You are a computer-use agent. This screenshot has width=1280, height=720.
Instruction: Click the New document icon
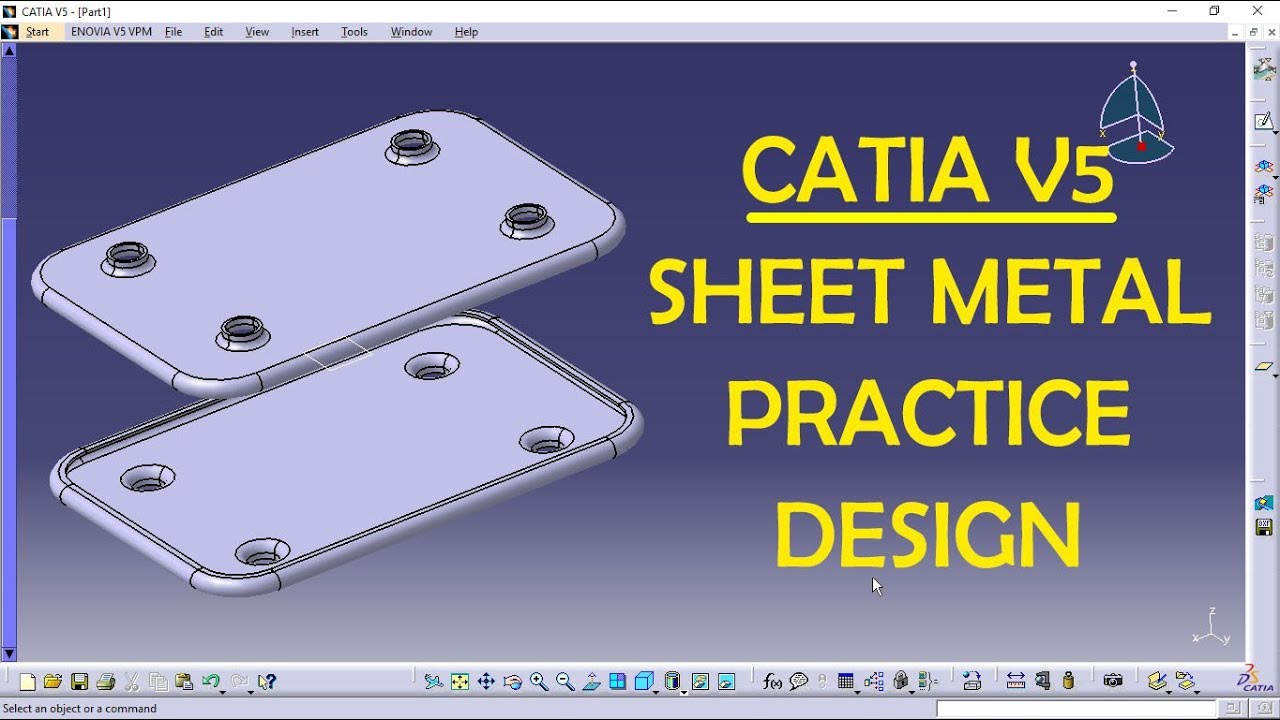[x=28, y=682]
